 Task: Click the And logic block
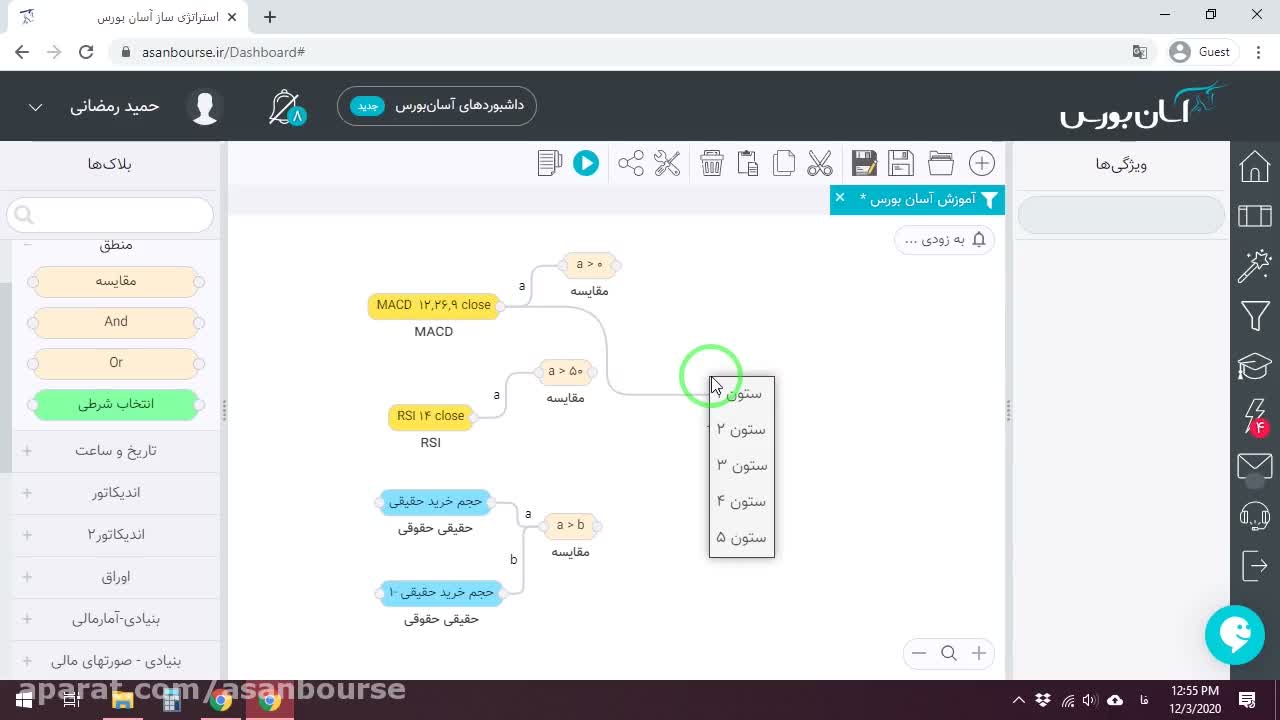pyautogui.click(x=116, y=322)
